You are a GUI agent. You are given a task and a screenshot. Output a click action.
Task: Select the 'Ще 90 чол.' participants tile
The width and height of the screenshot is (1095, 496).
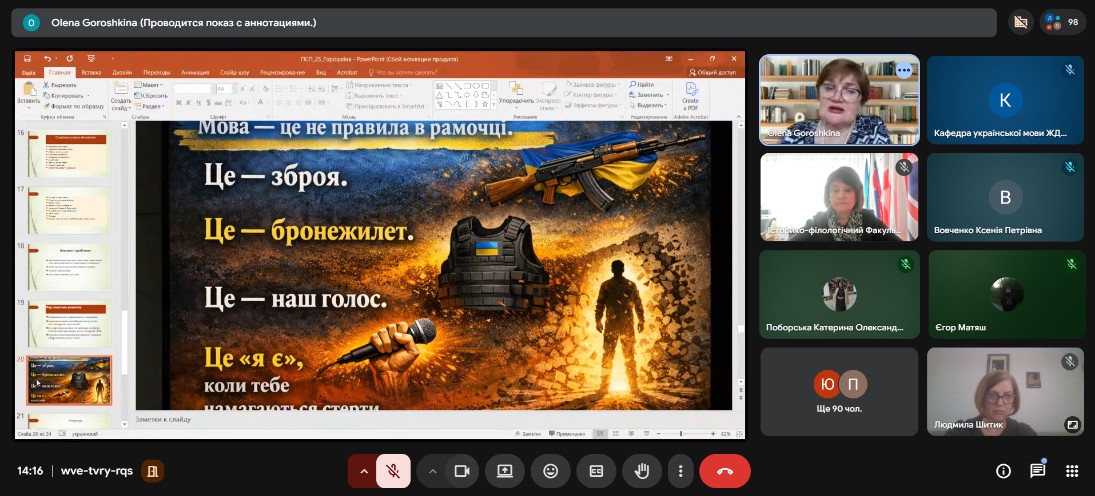[839, 391]
